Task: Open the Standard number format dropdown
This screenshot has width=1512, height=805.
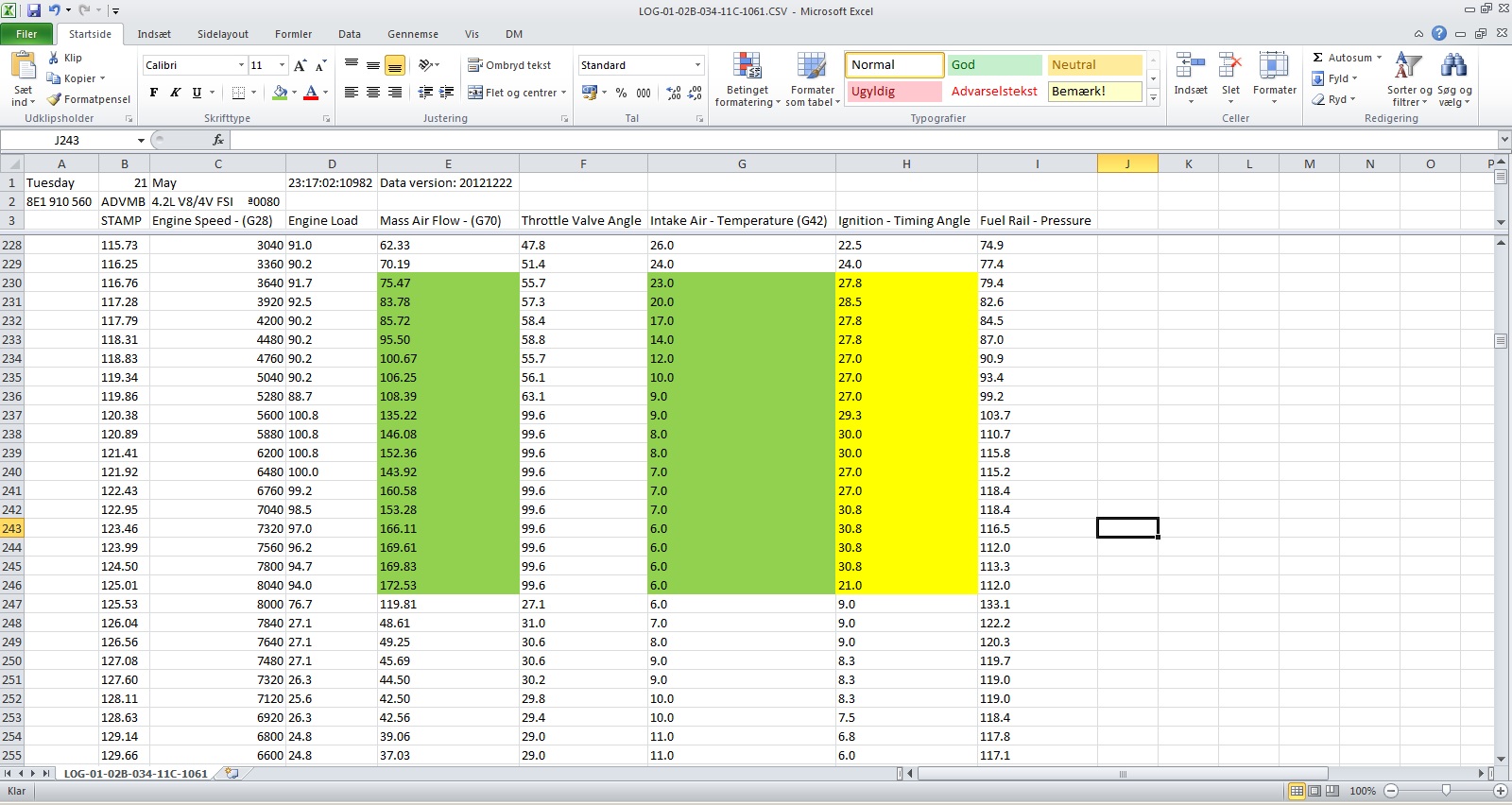Action: click(697, 65)
